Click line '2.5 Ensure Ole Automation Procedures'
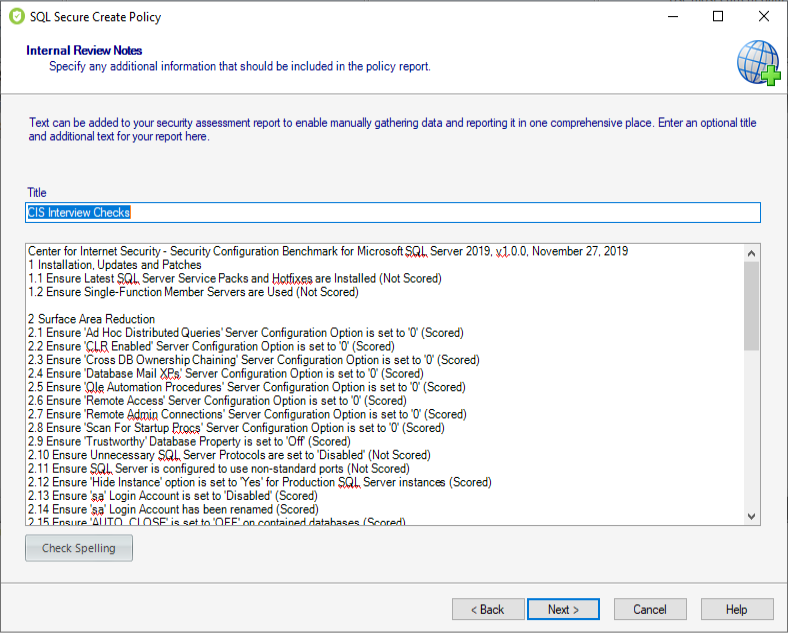The height and width of the screenshot is (633, 788). (247, 387)
